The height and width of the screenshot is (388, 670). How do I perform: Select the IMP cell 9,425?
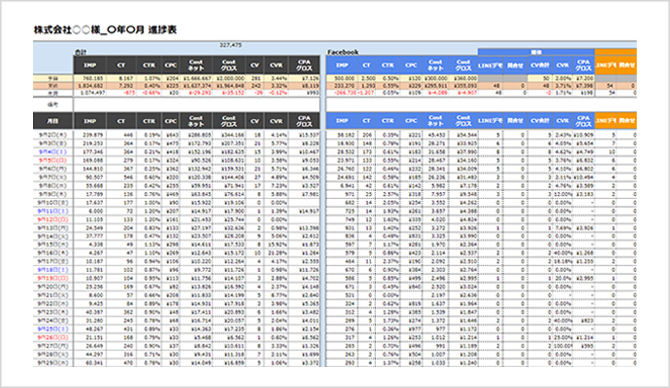(90, 304)
